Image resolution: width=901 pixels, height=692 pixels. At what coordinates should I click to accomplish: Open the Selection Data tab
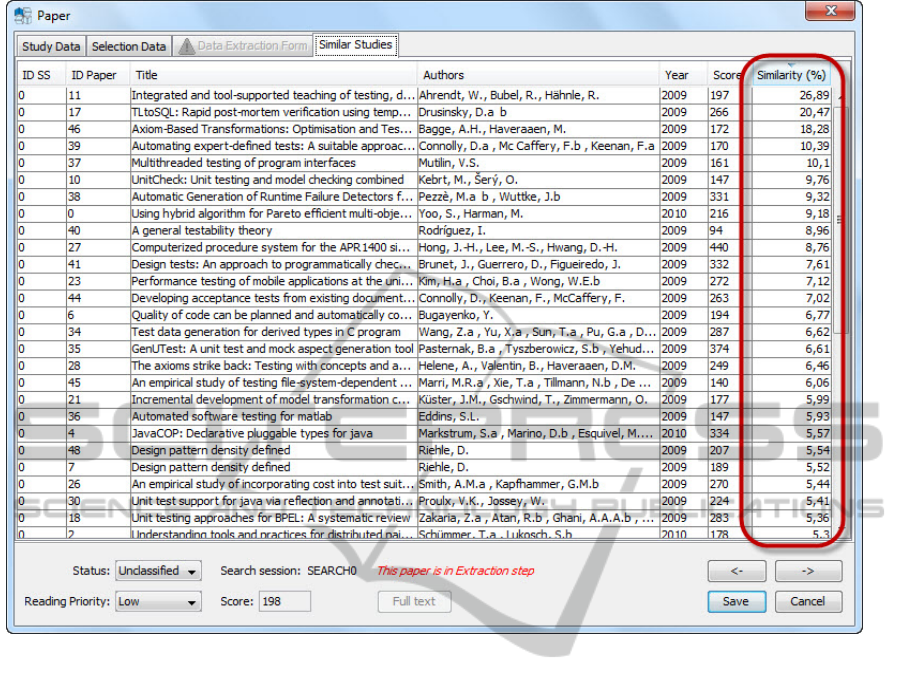coord(129,46)
